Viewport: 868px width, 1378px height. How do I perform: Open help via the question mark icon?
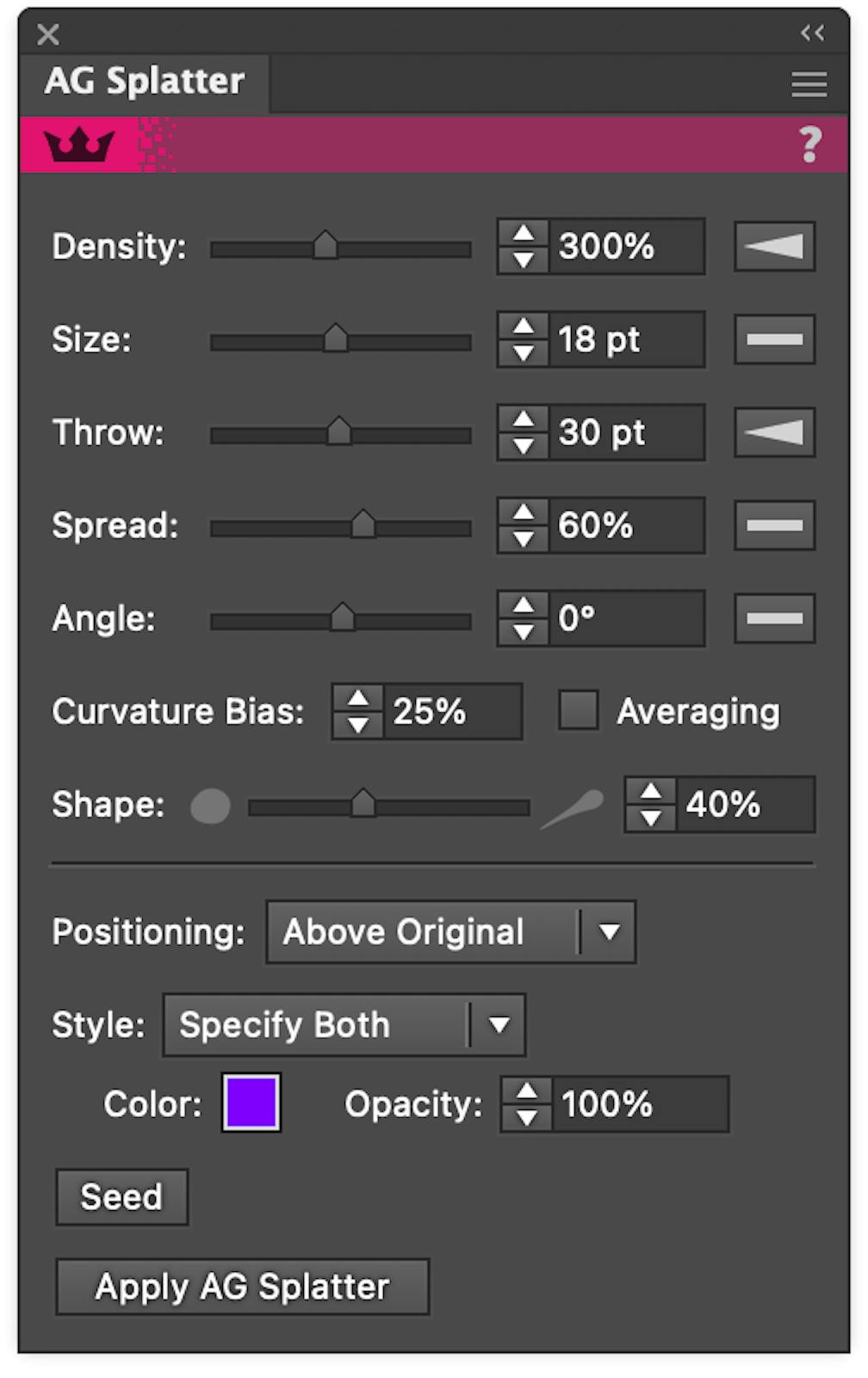[x=808, y=145]
